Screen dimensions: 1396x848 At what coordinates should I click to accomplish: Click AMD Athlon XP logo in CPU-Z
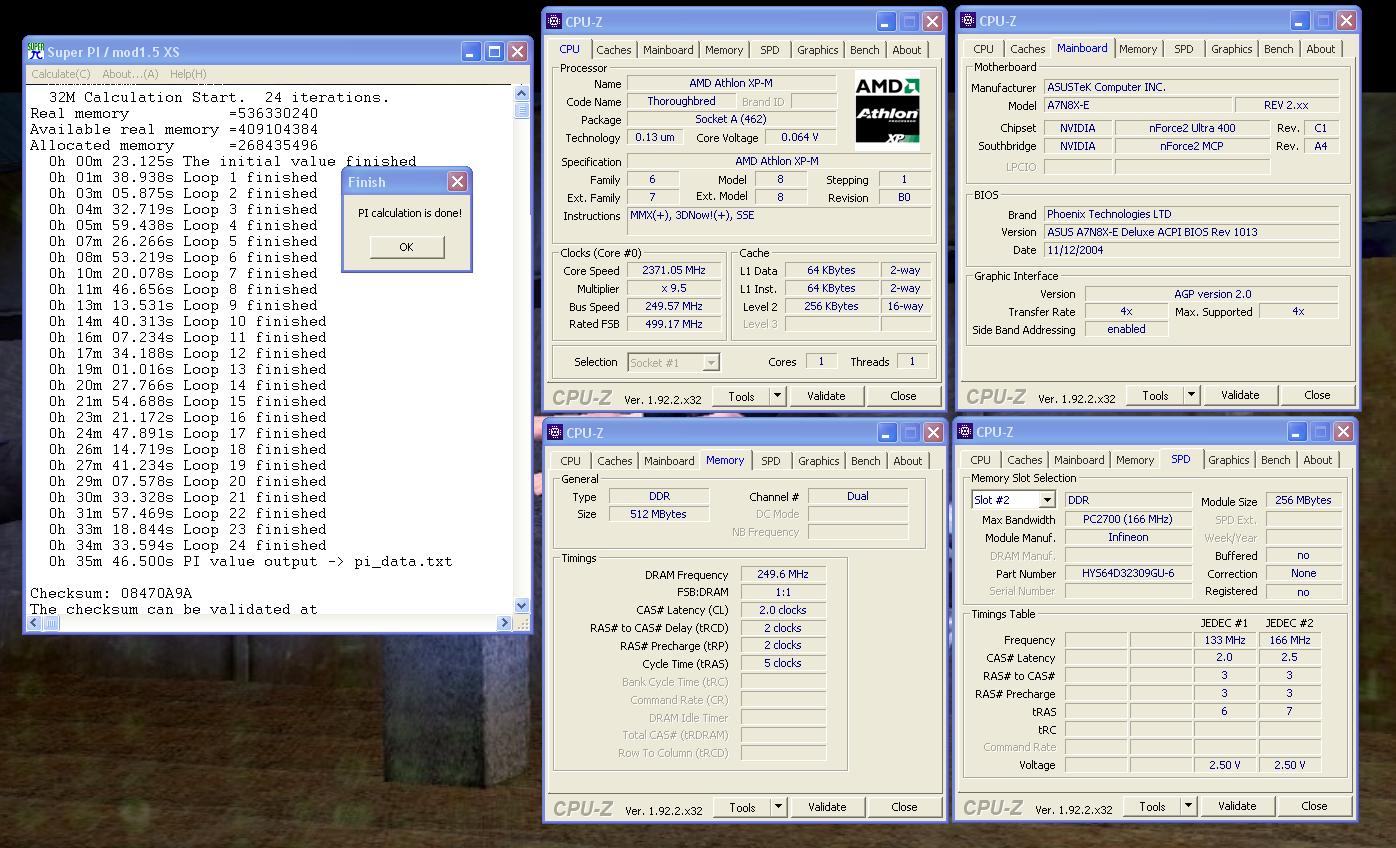tap(887, 110)
